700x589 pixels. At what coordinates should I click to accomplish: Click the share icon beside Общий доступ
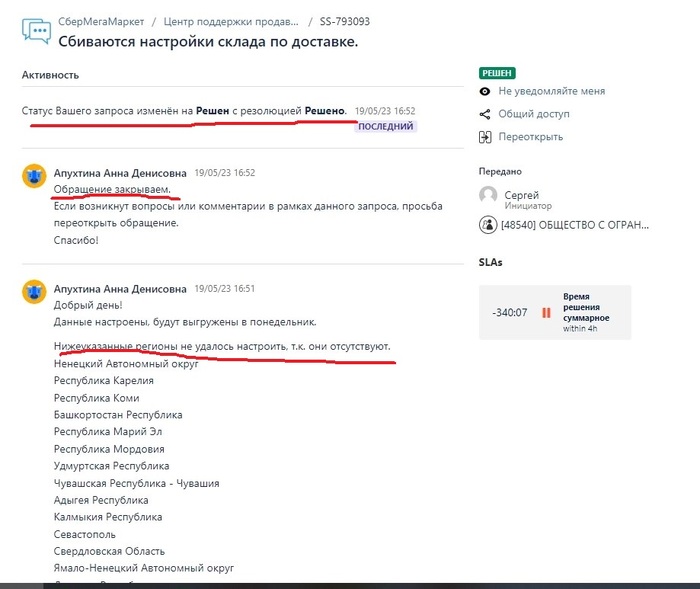[486, 114]
